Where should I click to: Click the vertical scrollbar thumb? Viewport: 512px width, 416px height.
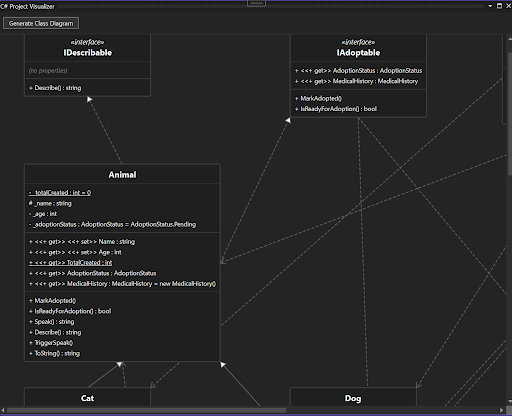pyautogui.click(x=509, y=113)
